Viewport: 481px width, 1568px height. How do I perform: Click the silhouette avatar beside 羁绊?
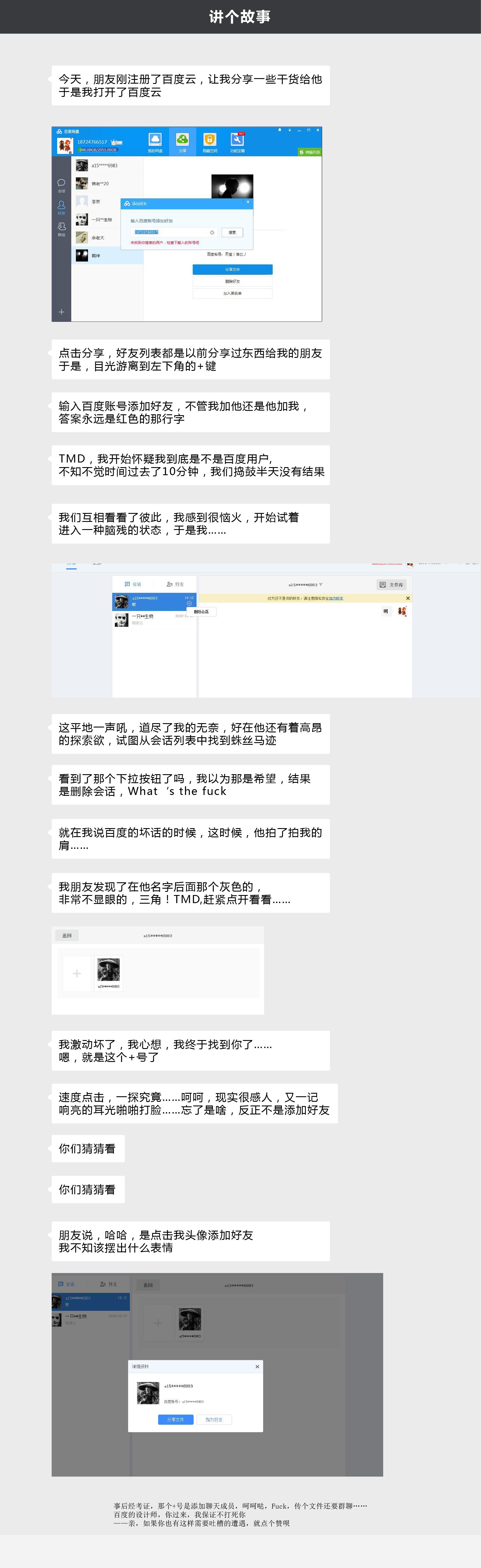82,256
